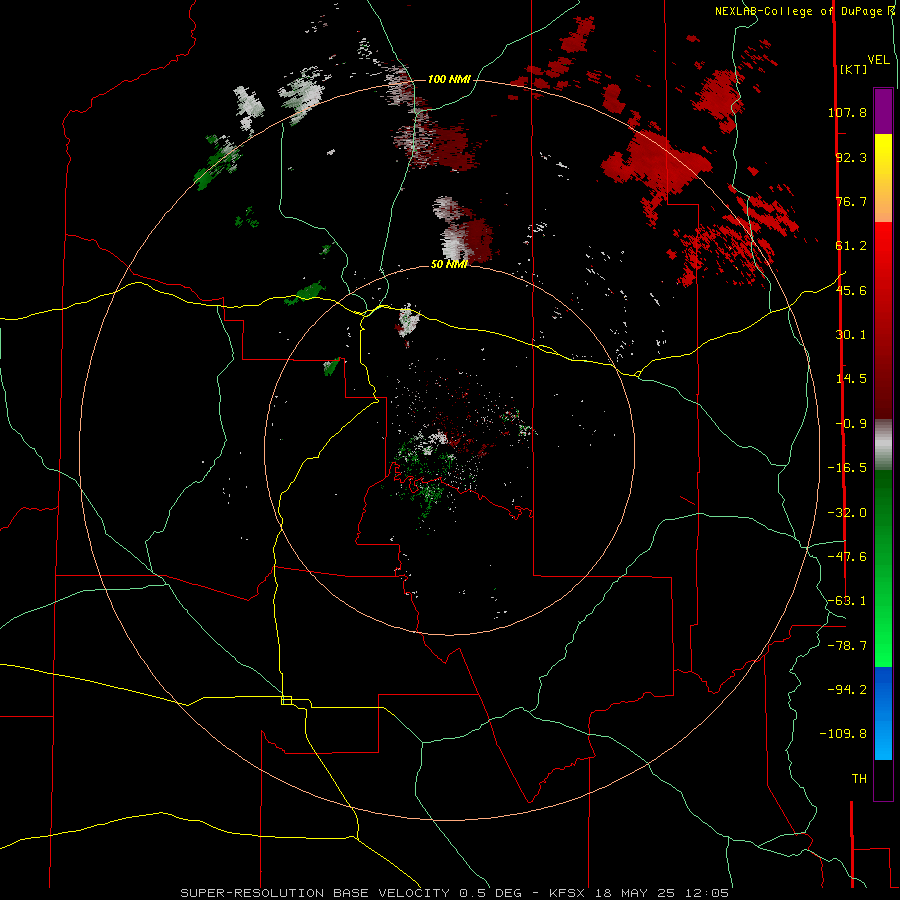Screen dimensions: 900x900
Task: Pick the green segment of the velocity color bar
Action: pyautogui.click(x=883, y=568)
